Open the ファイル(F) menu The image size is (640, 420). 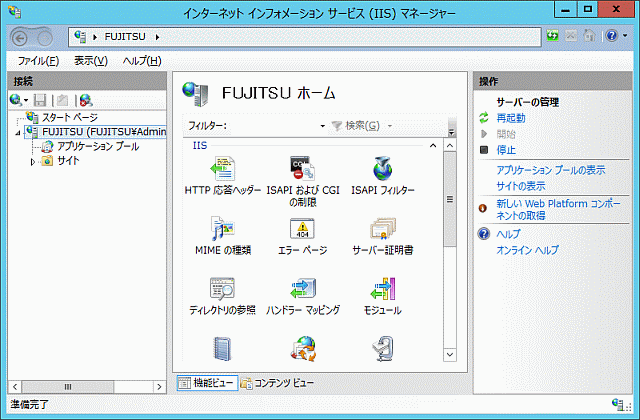[38, 61]
